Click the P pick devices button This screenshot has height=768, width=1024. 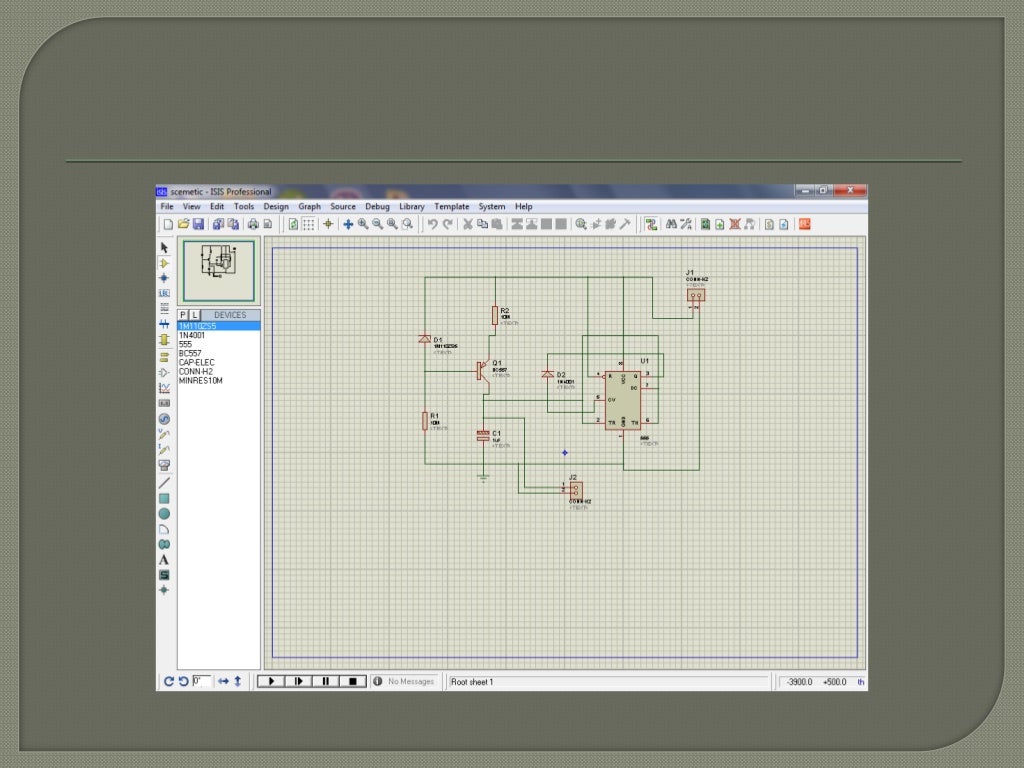183,315
